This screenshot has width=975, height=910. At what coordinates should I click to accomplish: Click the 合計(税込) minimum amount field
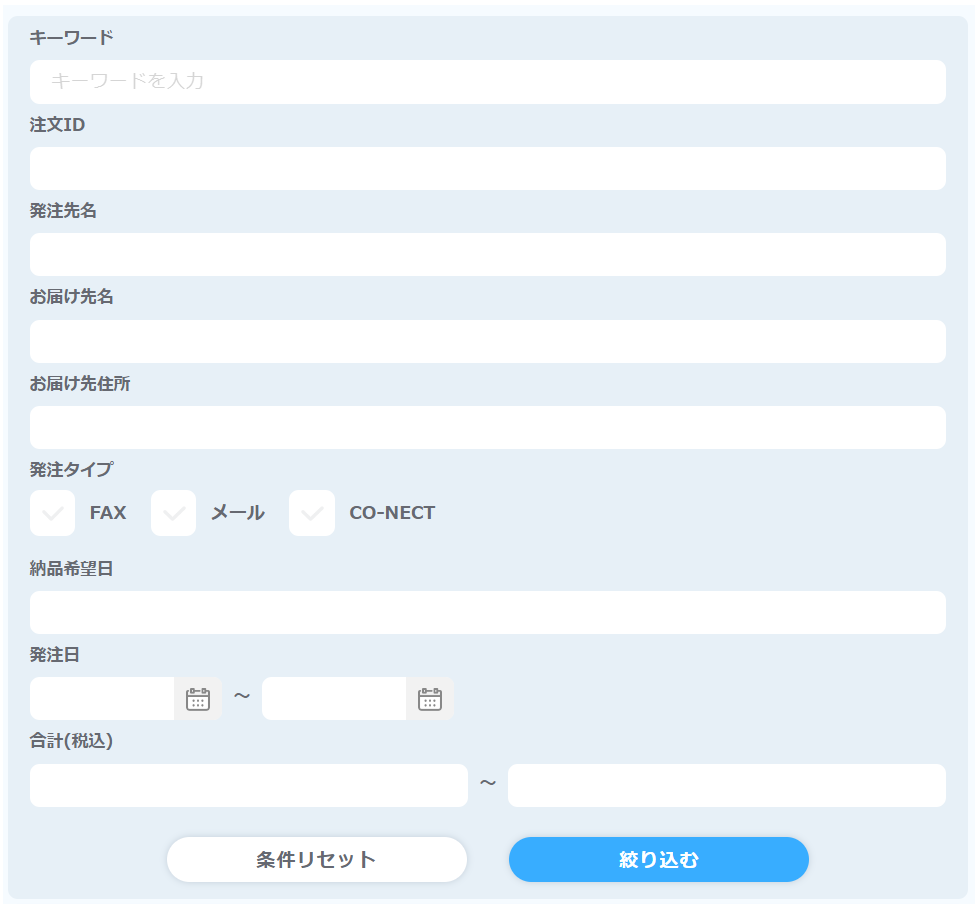pyautogui.click(x=249, y=786)
